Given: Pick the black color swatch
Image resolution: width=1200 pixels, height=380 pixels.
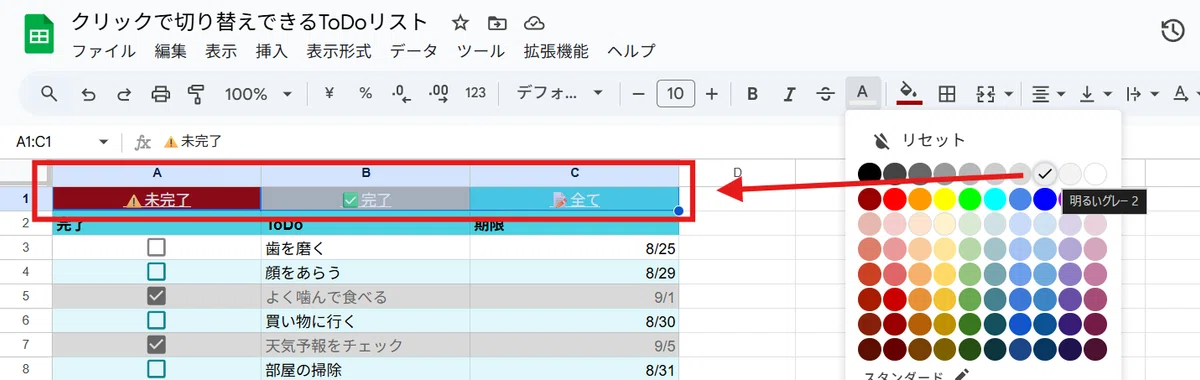Looking at the screenshot, I should 870,173.
